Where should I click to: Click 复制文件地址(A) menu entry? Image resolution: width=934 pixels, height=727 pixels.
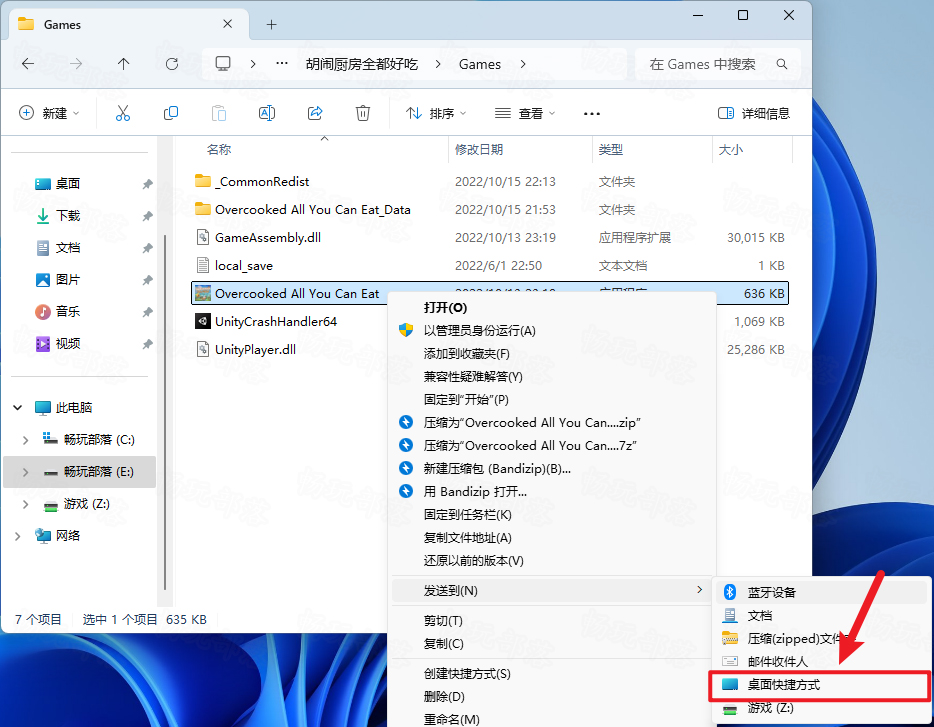(552, 538)
